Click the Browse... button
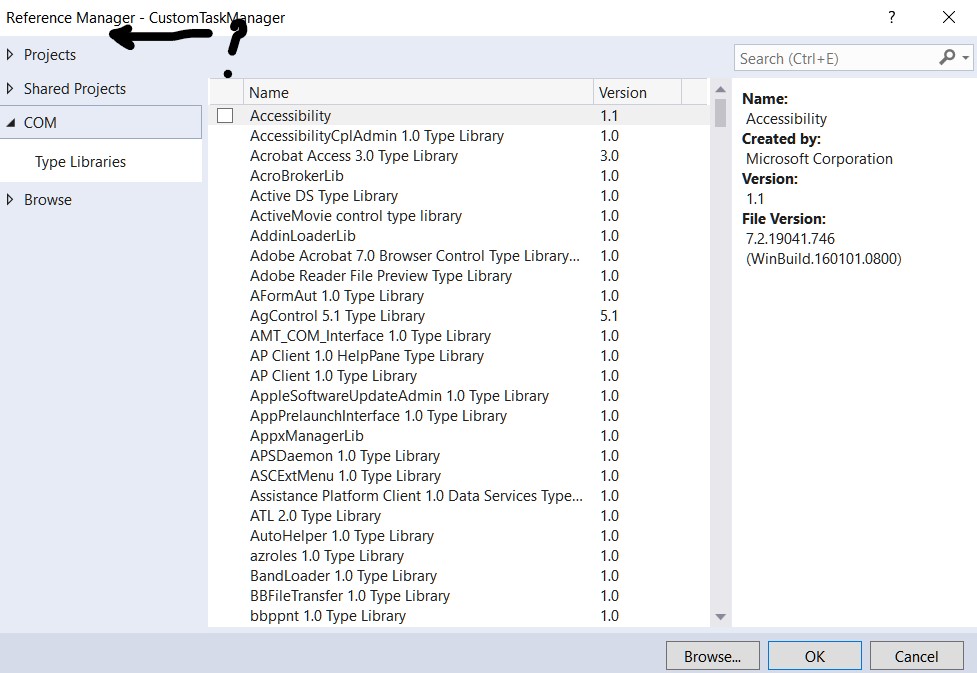 (x=712, y=655)
